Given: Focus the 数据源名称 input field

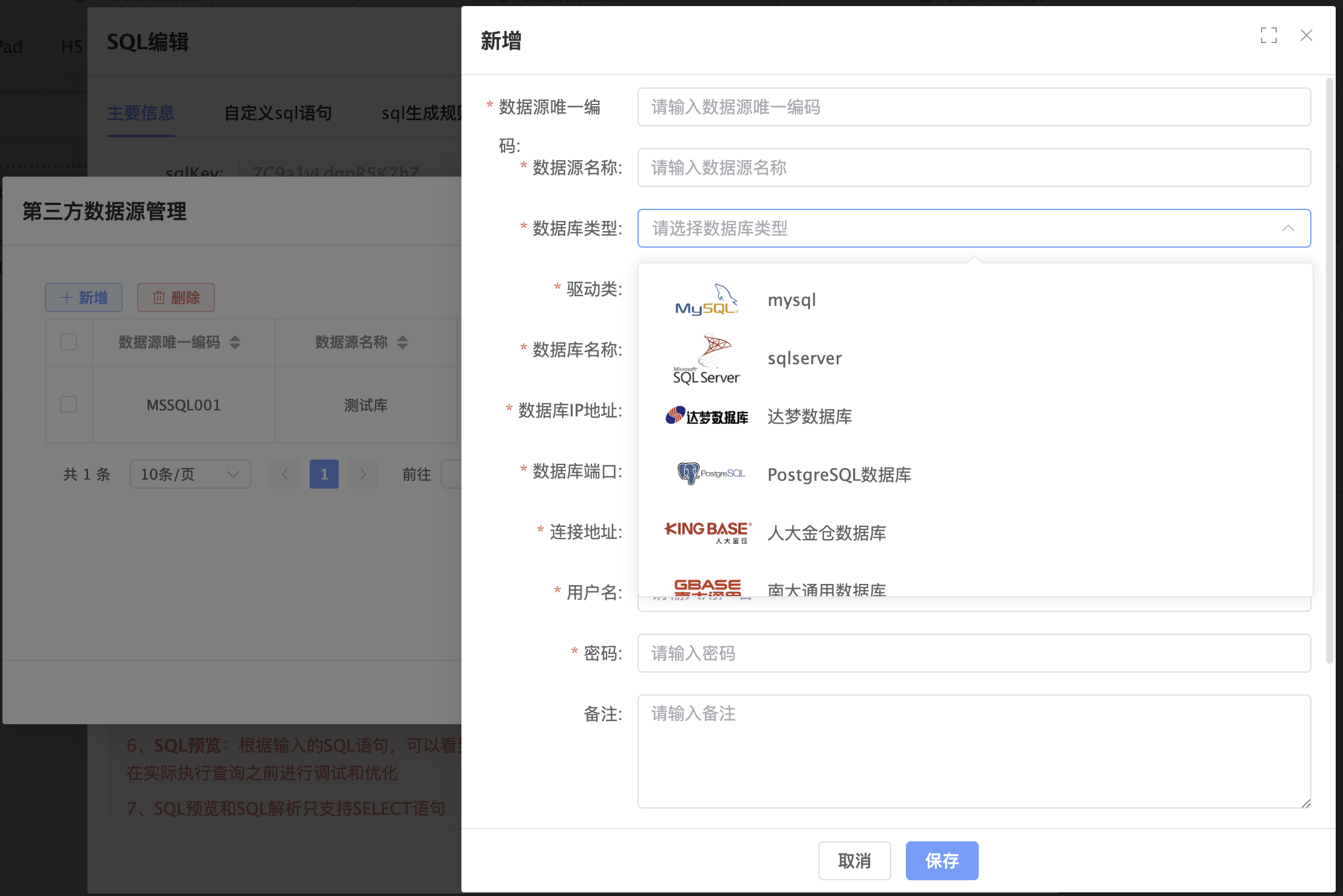Looking at the screenshot, I should click(x=973, y=168).
